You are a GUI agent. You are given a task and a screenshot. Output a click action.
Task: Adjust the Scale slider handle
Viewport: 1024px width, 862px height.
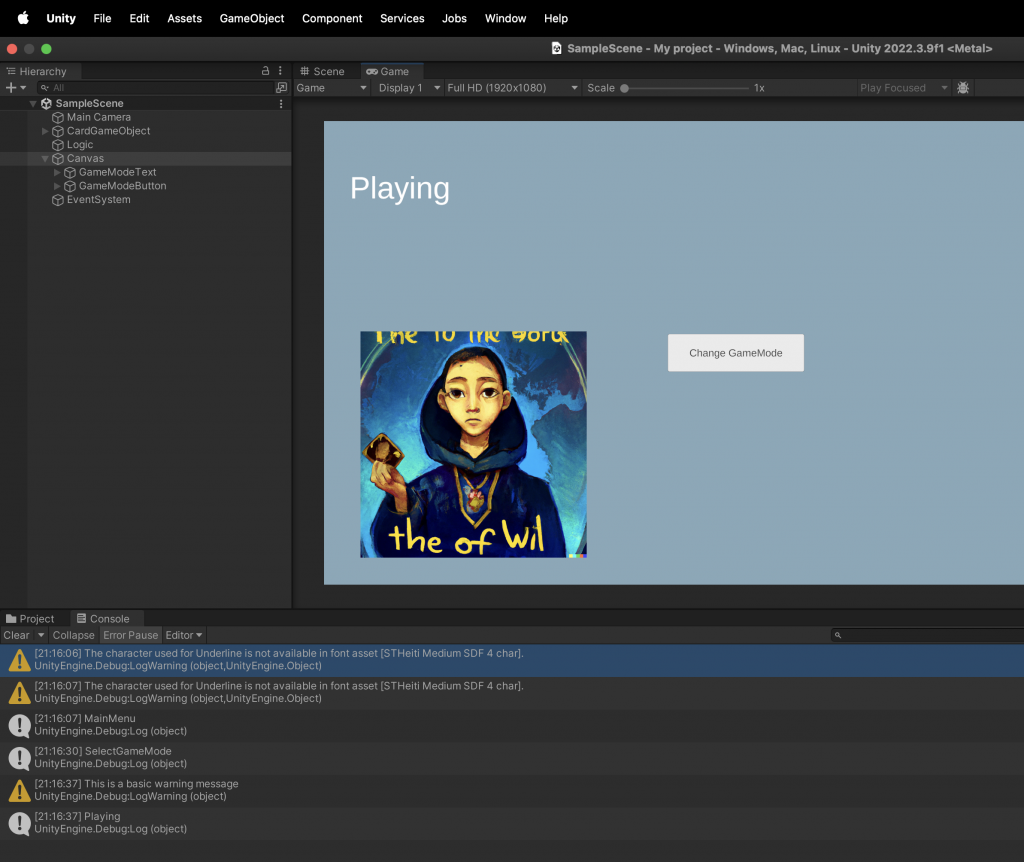[x=624, y=88]
